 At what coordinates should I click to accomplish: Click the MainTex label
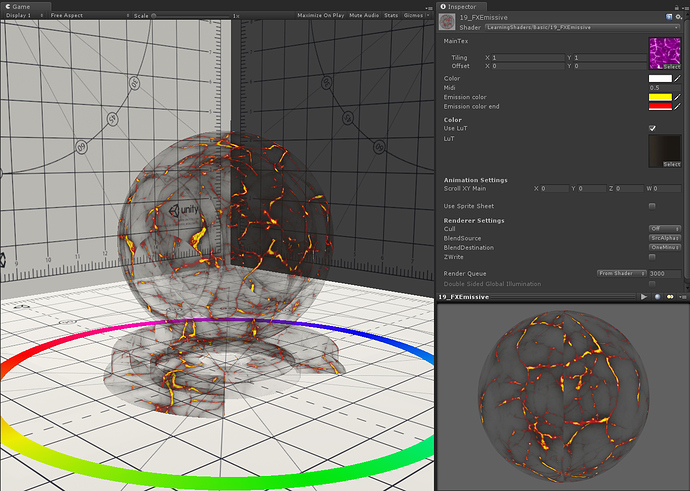click(x=455, y=41)
